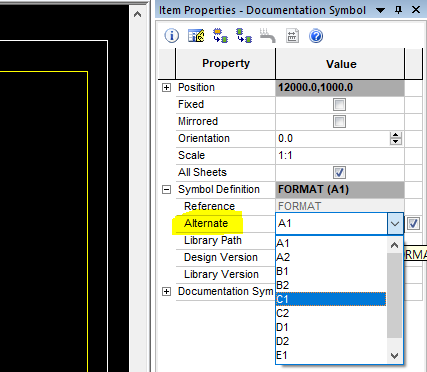The width and height of the screenshot is (427, 372).
Task: Click dropdown list scroll up arrow
Action: point(395,246)
